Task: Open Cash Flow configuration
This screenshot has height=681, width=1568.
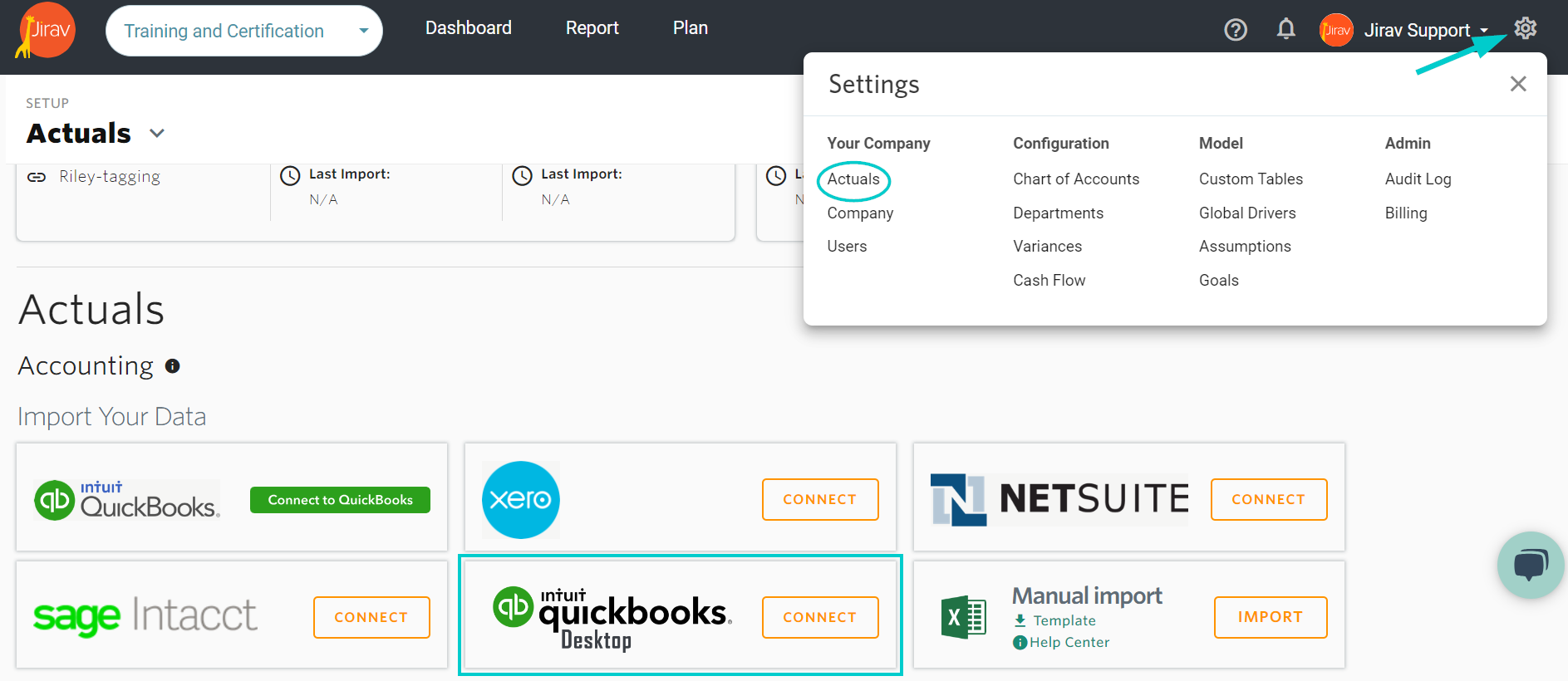Action: 1049,281
